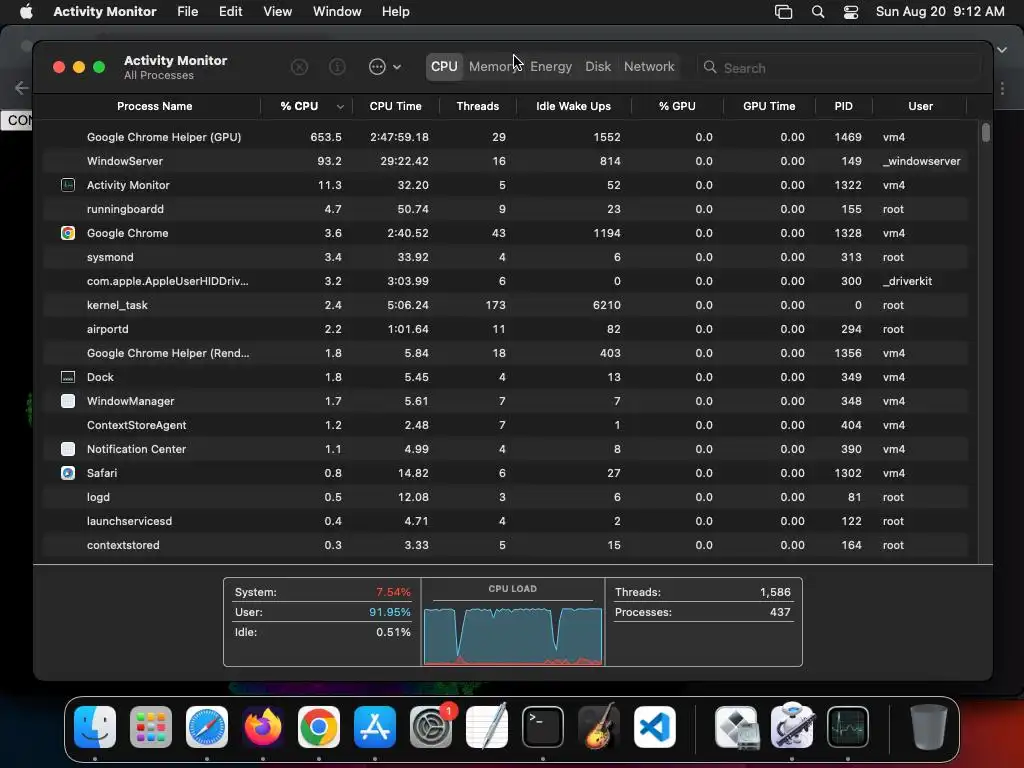Image resolution: width=1024 pixels, height=768 pixels.
Task: Open Control Center in menu bar
Action: 850,12
